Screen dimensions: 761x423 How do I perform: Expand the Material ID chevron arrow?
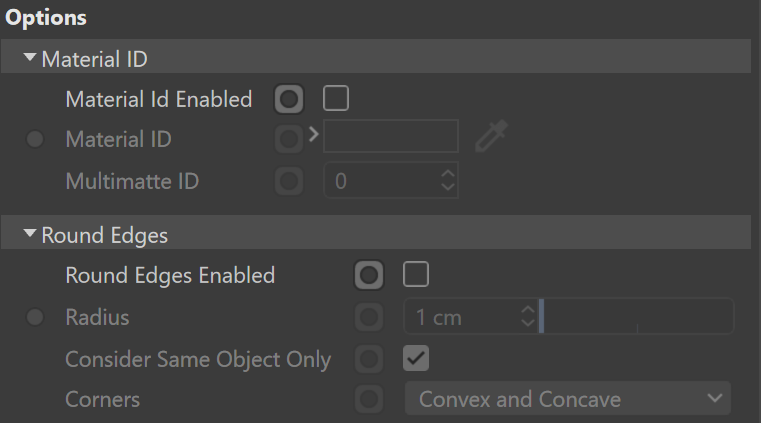314,134
